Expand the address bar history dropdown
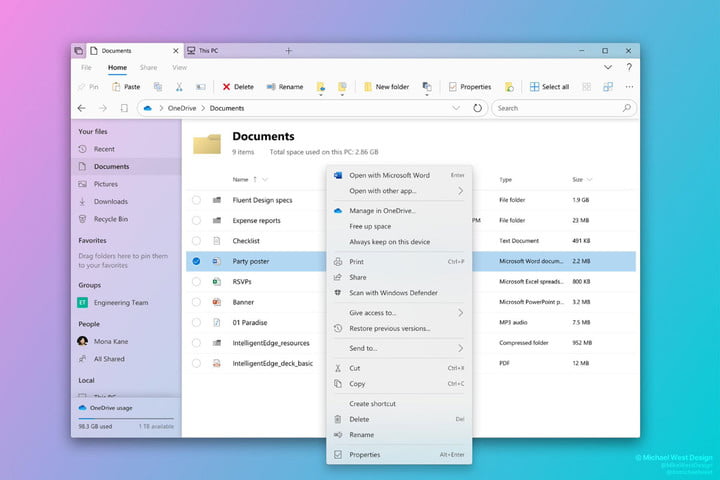Screen dimensions: 720x480 [x=456, y=108]
